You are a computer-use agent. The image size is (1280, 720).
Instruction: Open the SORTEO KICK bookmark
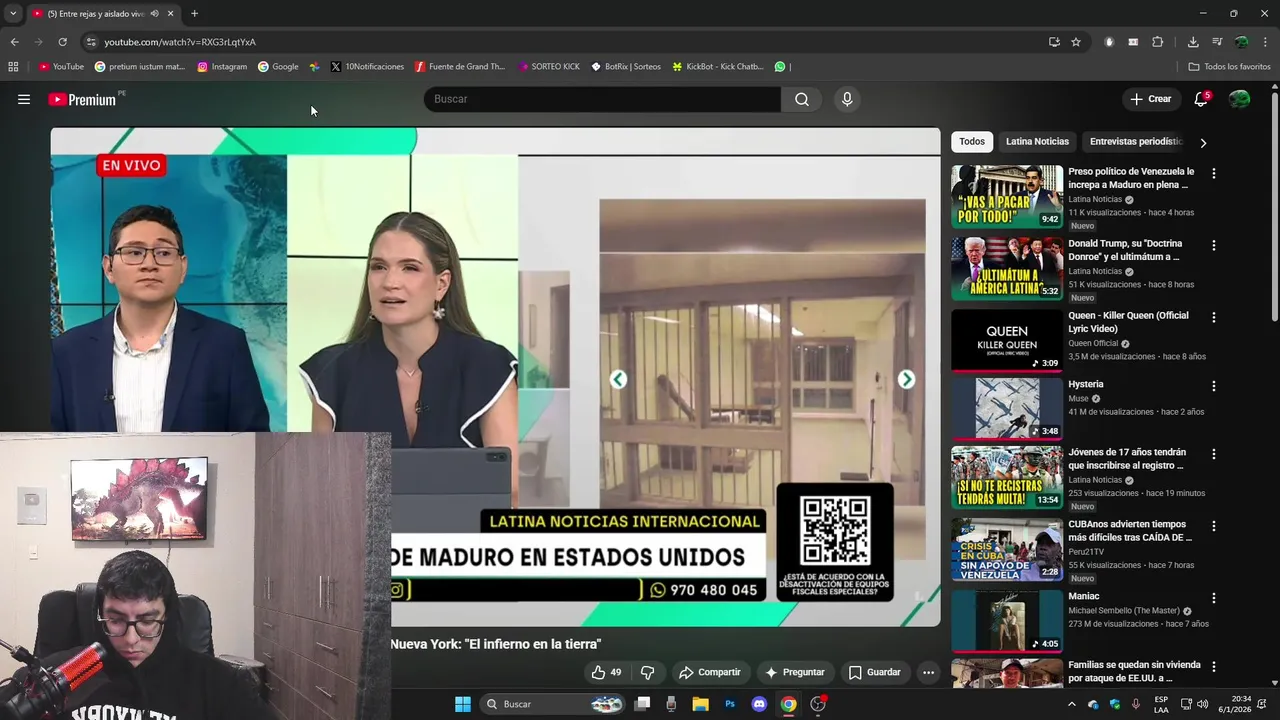(x=549, y=67)
